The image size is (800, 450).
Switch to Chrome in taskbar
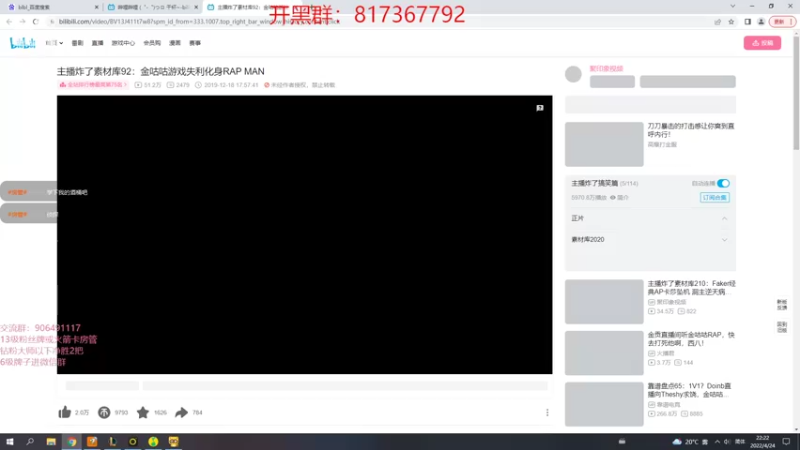tap(71, 442)
